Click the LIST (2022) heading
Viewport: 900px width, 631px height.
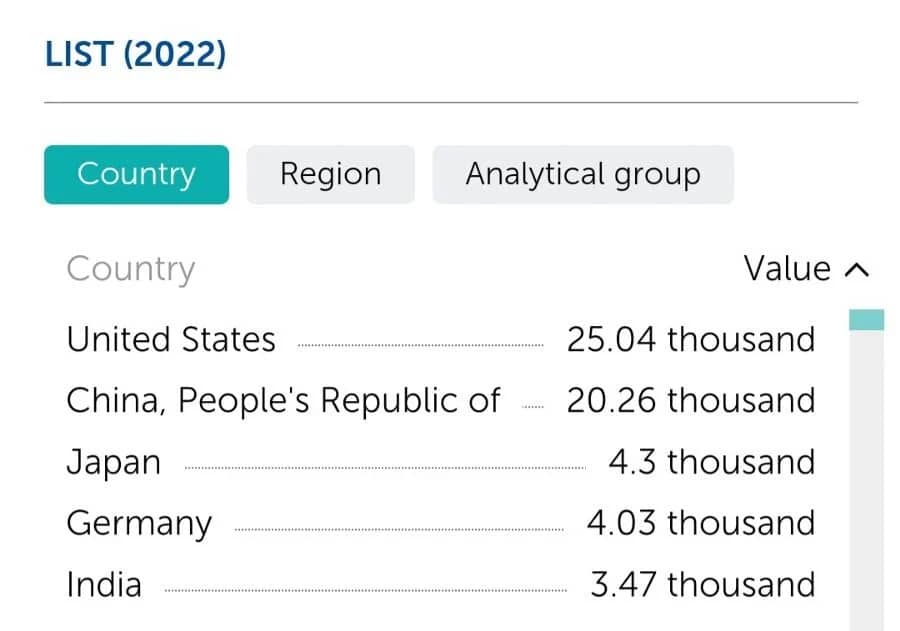click(136, 54)
